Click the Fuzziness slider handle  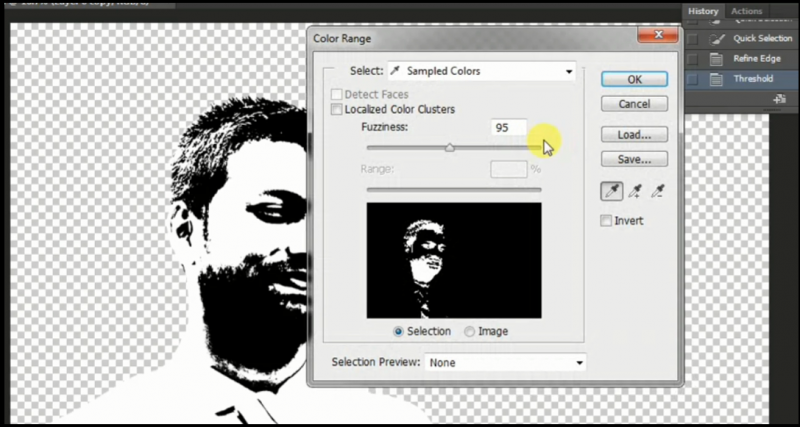(x=449, y=147)
